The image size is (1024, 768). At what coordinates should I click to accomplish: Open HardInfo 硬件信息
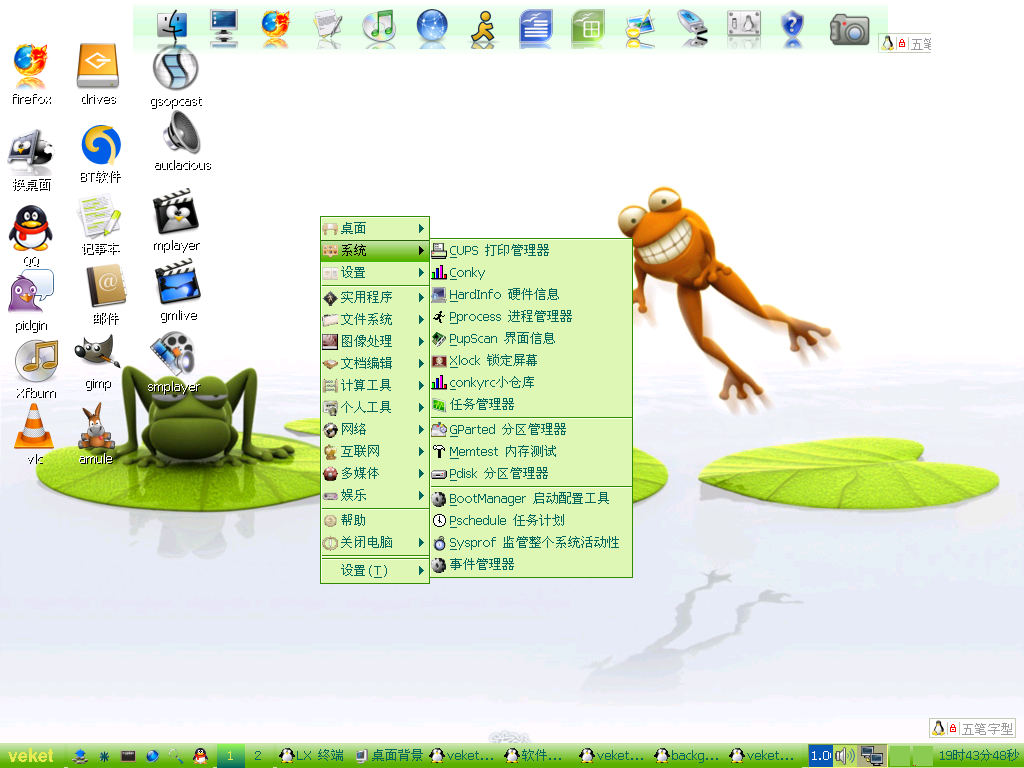tap(531, 295)
